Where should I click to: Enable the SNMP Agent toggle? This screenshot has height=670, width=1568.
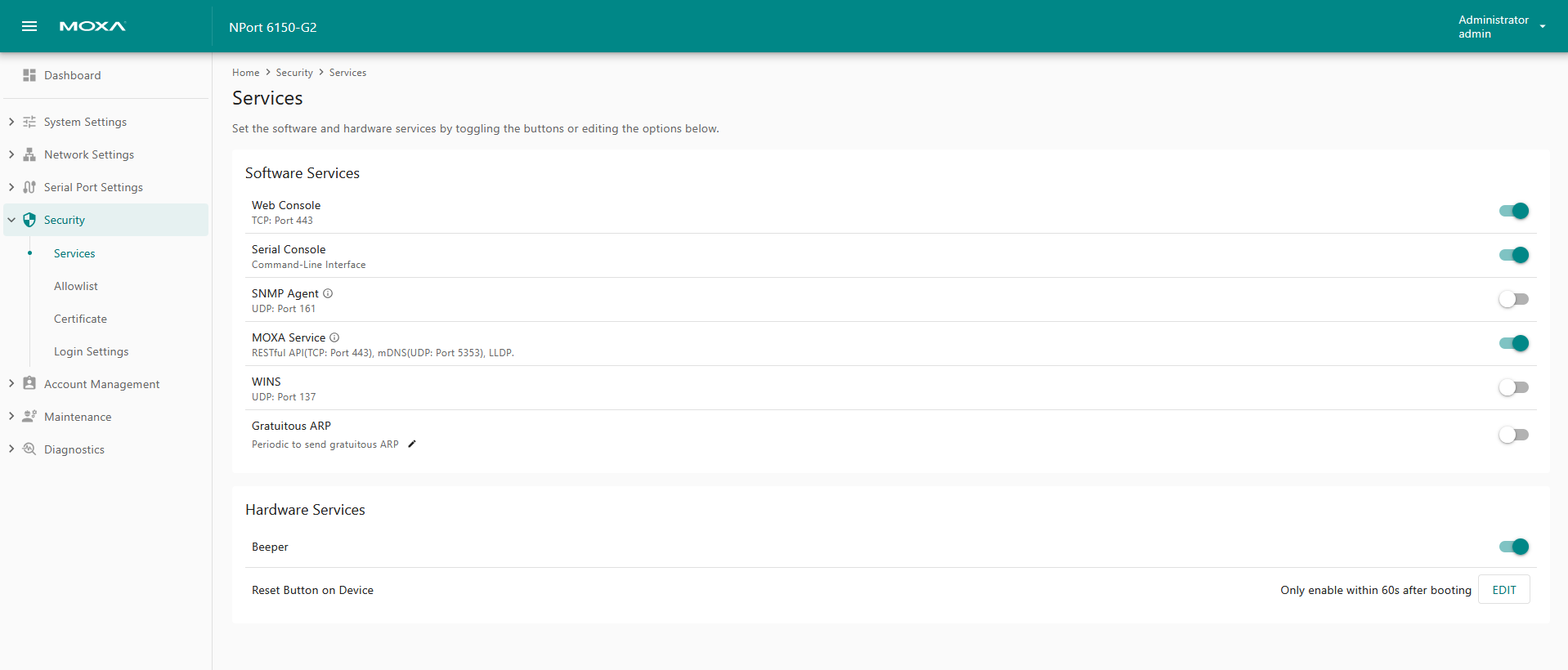tap(1513, 299)
